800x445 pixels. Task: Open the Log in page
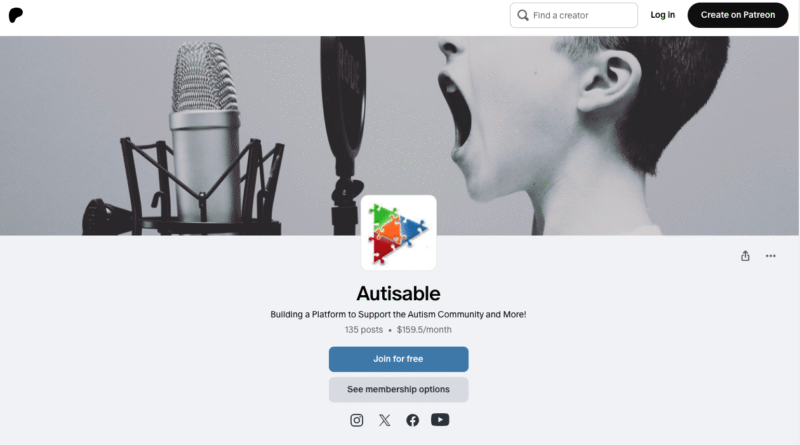pos(662,15)
